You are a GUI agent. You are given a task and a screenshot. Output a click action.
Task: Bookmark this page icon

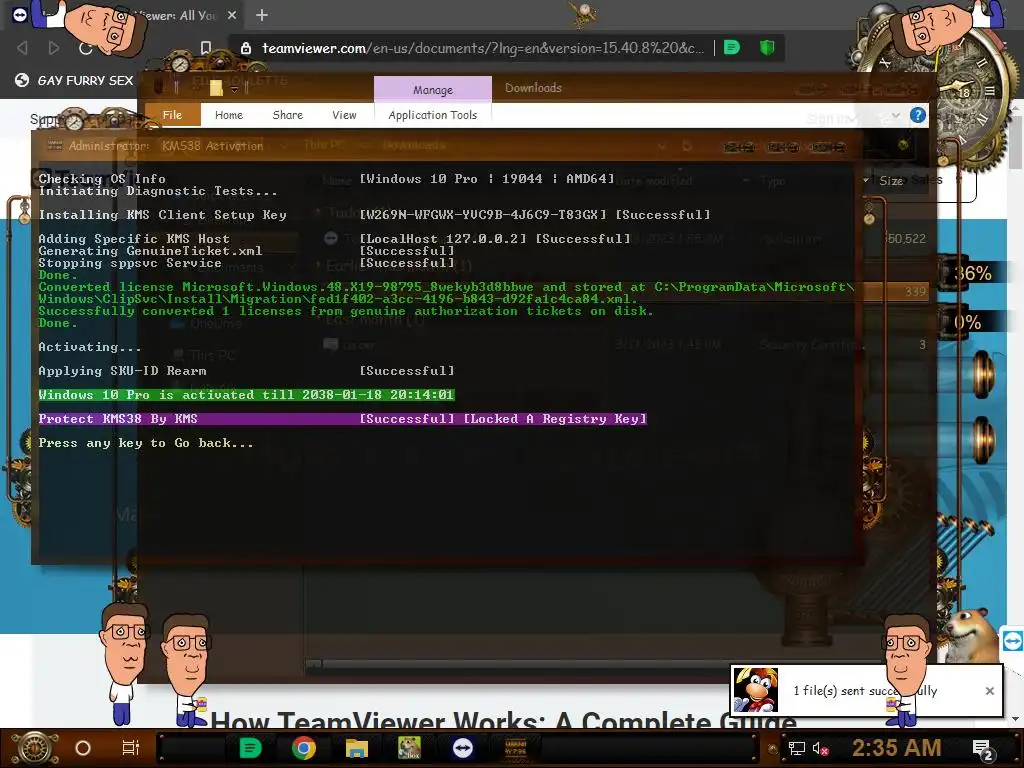[206, 48]
